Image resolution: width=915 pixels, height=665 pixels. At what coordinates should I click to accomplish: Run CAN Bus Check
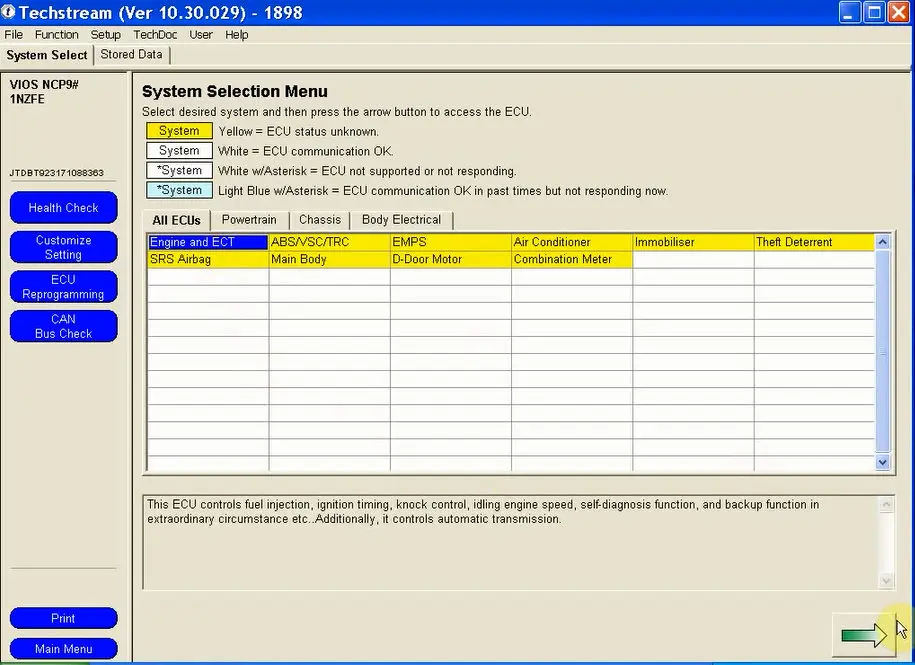[x=63, y=327]
